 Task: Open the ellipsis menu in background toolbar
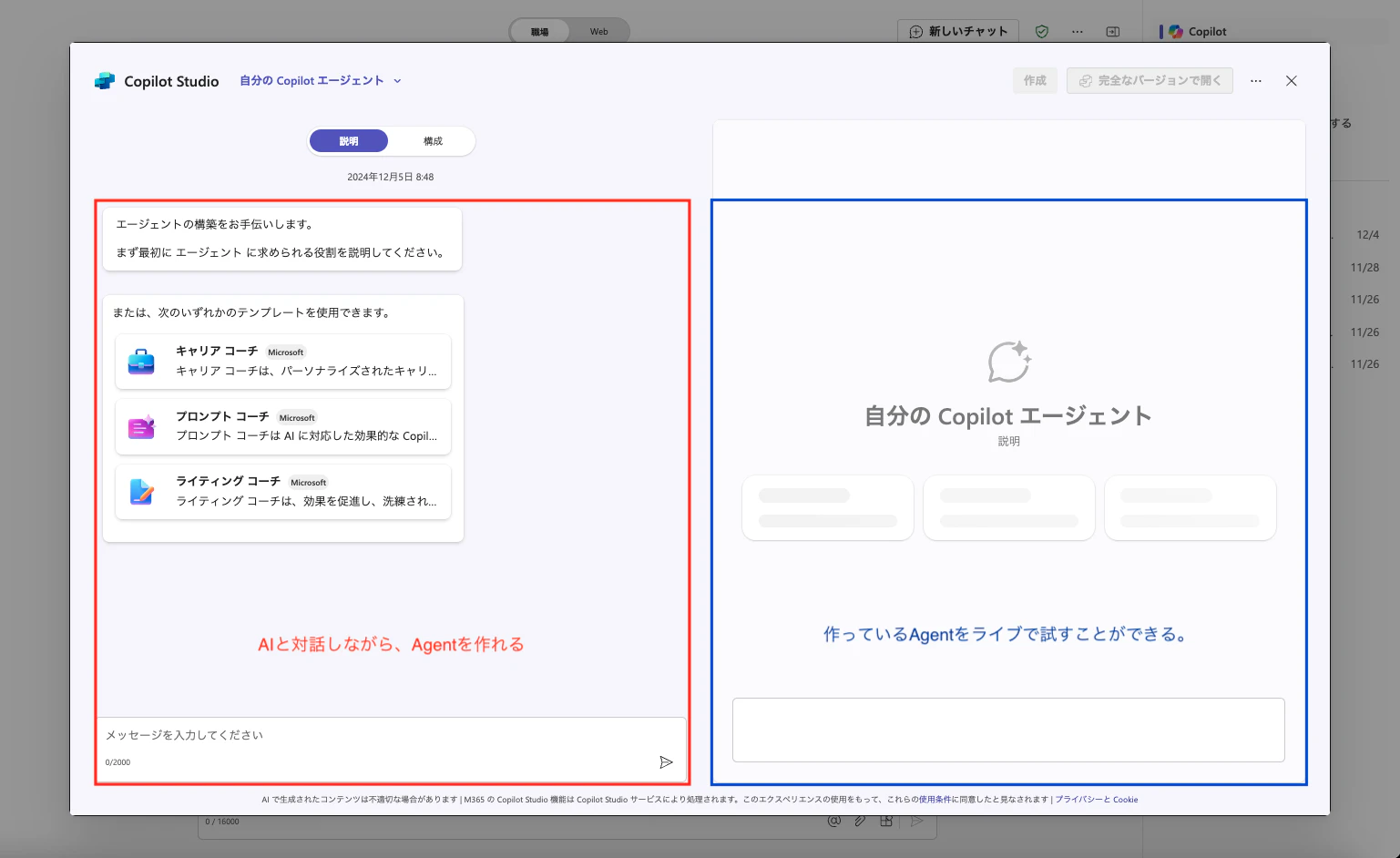pyautogui.click(x=1078, y=31)
